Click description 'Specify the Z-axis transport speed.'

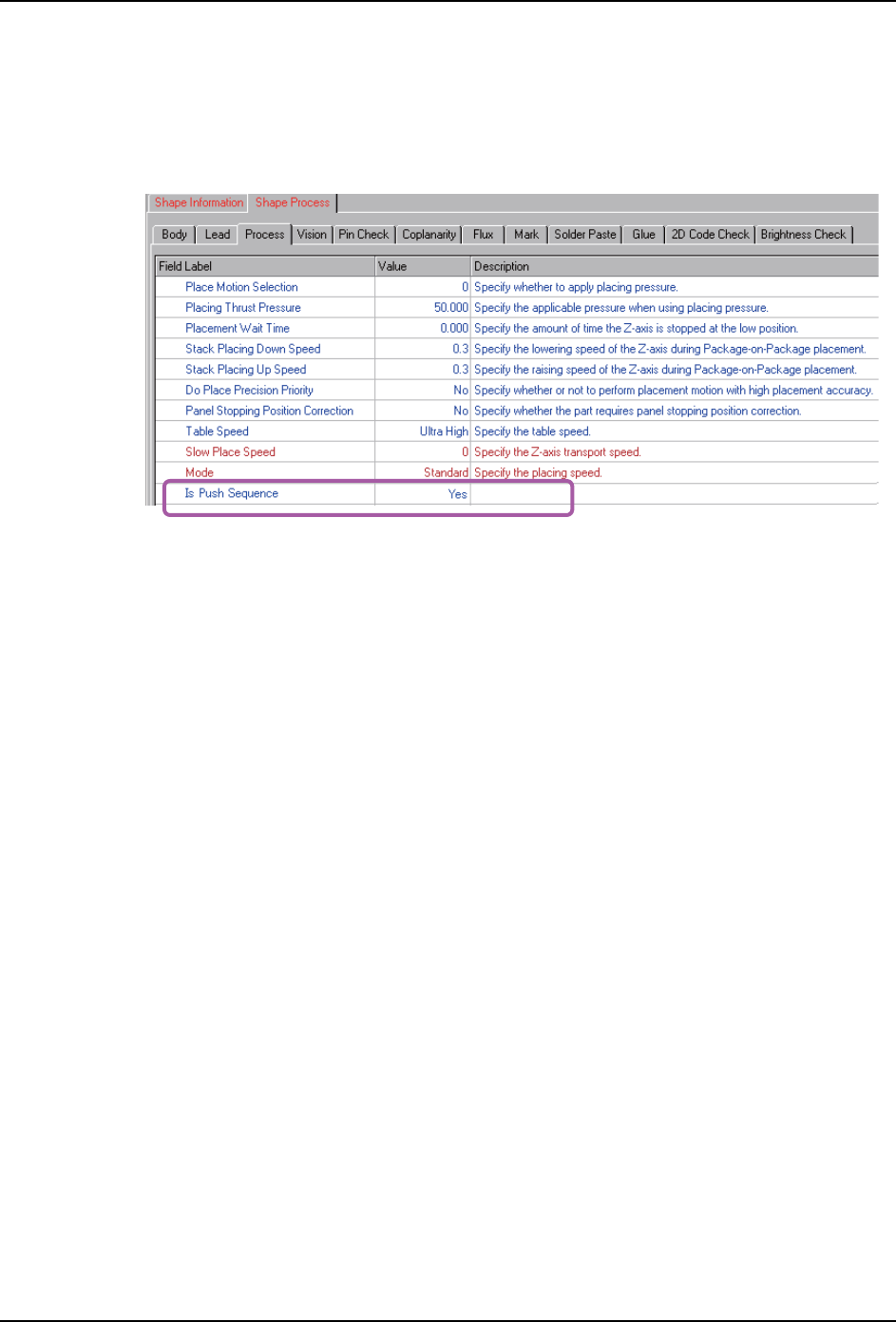click(558, 452)
